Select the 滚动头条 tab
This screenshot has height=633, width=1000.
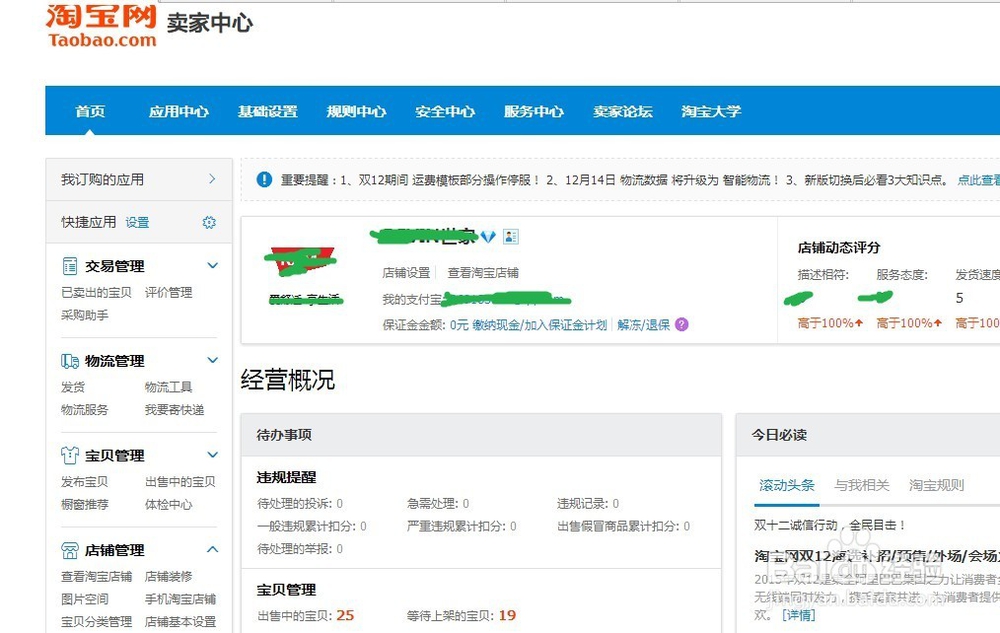pos(786,485)
